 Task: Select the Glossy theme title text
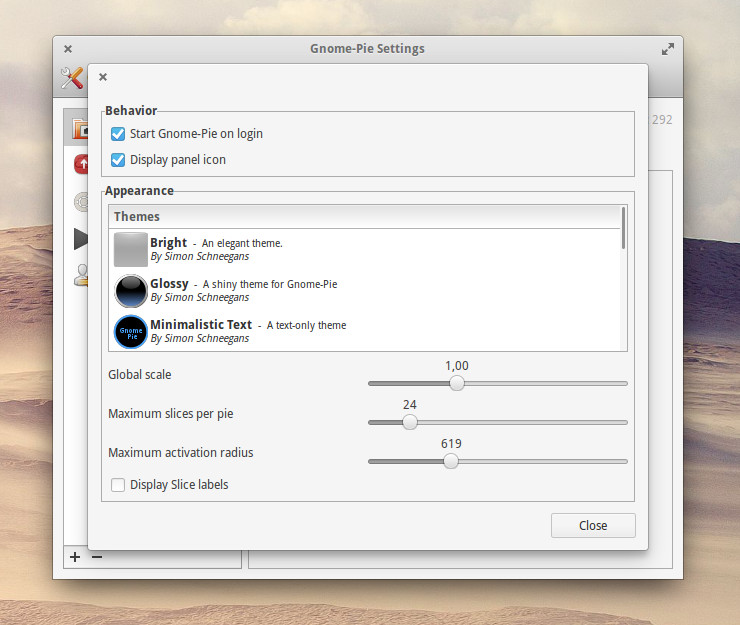pyautogui.click(x=169, y=284)
